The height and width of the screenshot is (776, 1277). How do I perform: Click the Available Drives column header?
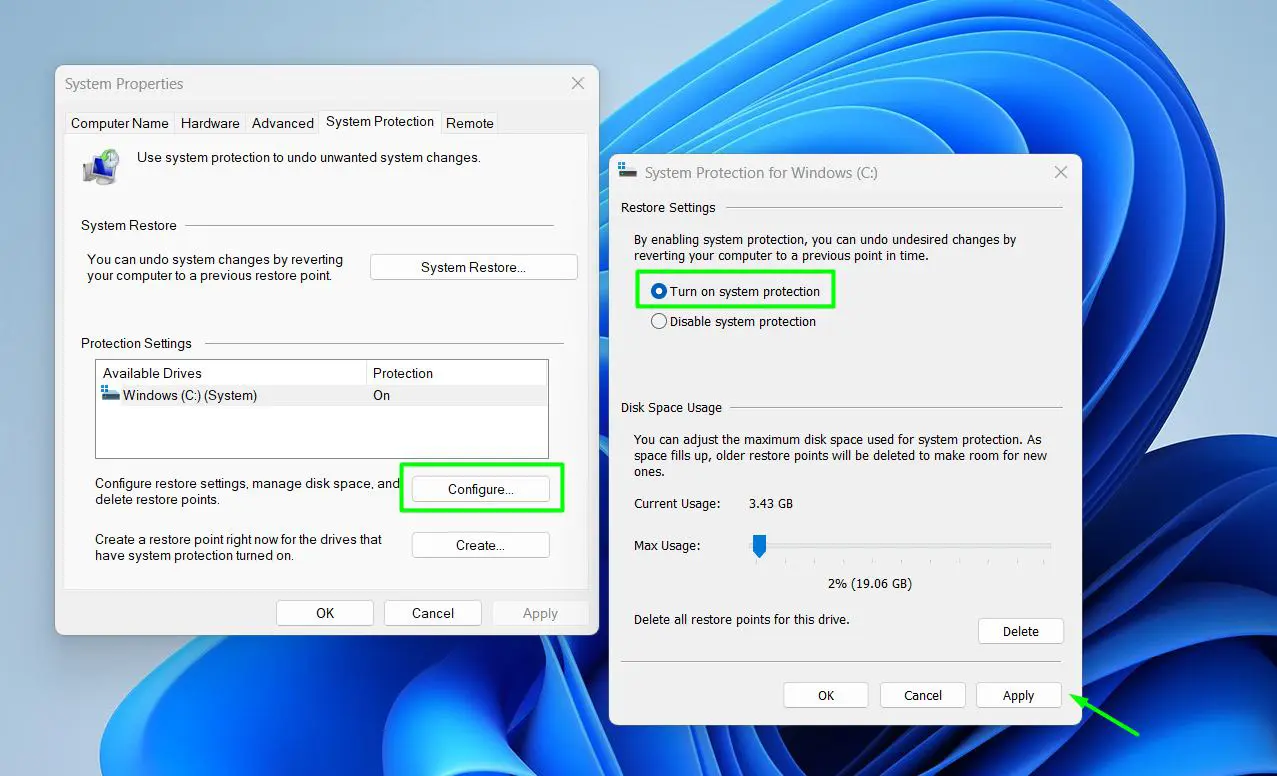(x=152, y=372)
